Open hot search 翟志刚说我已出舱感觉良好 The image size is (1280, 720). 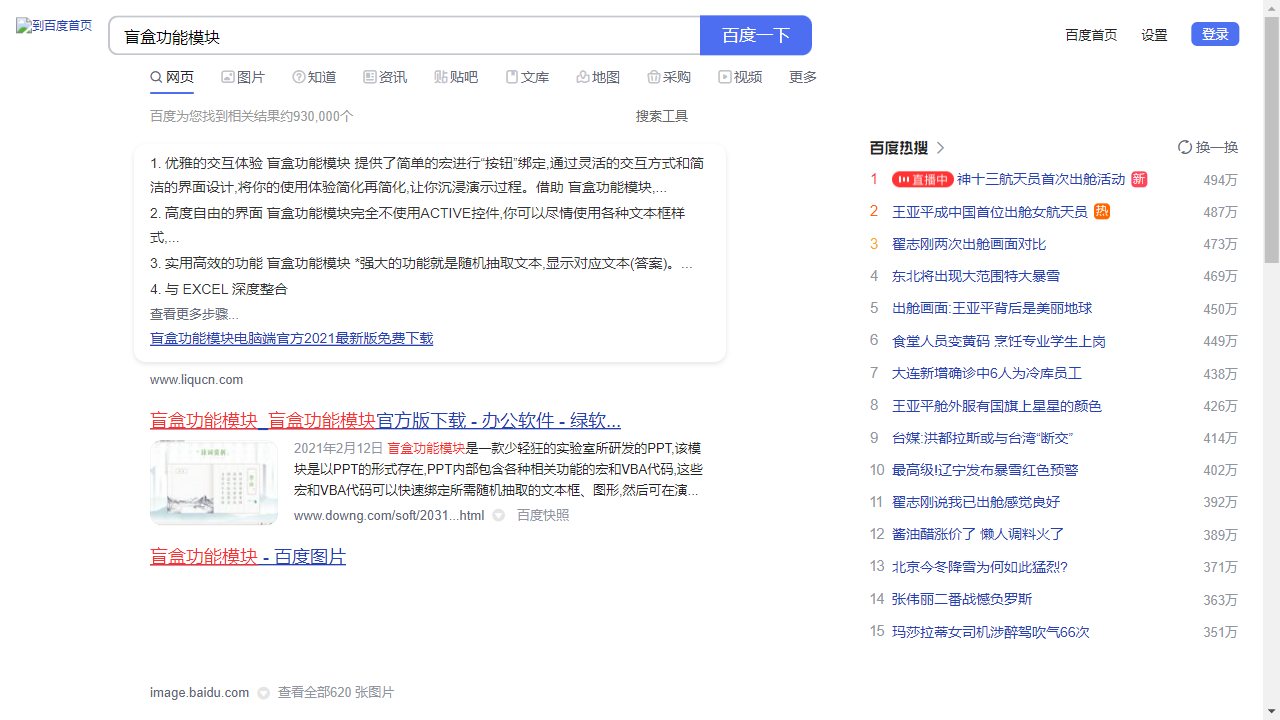(976, 502)
